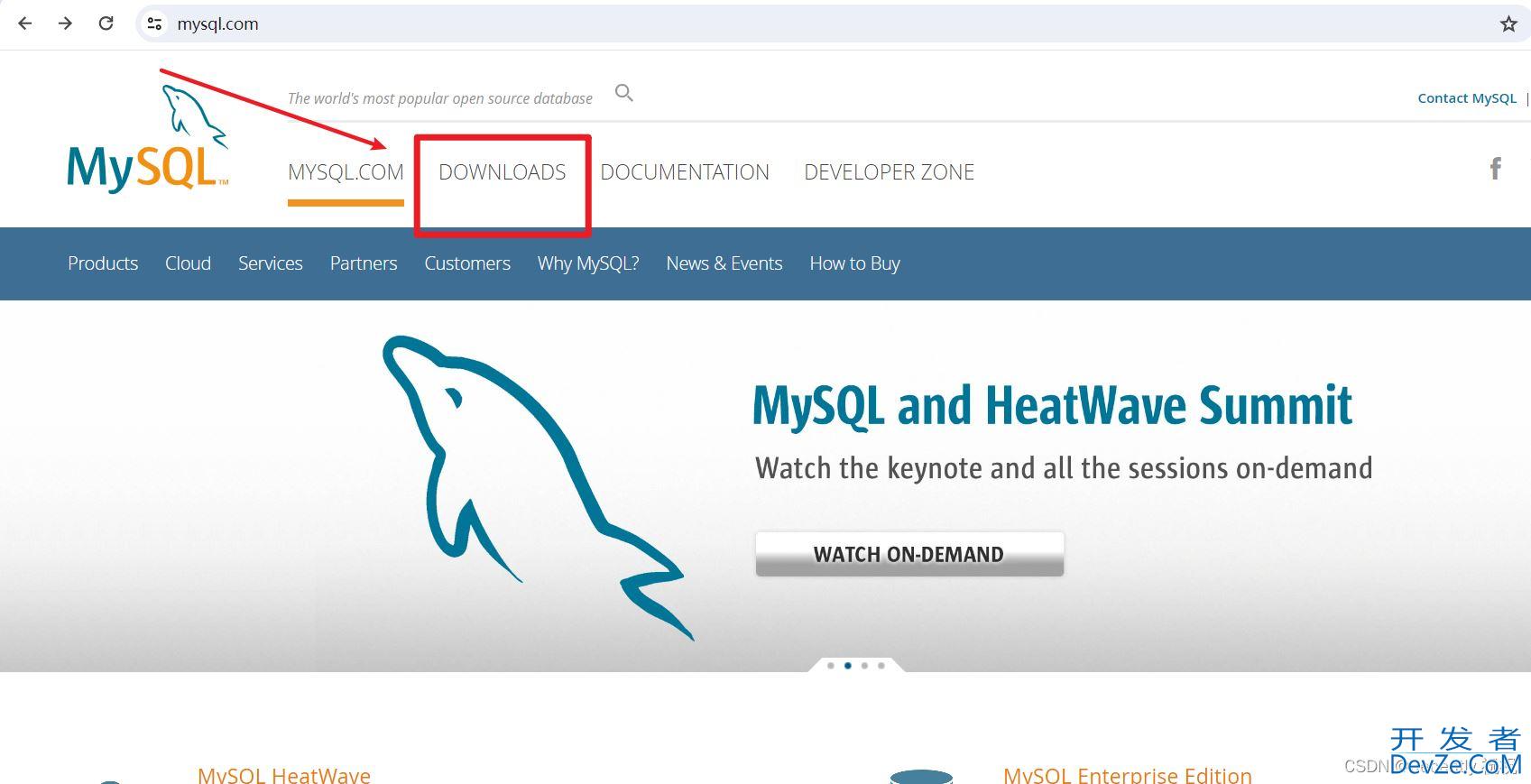
Task: Click the MySQL and HeatWave Summit banner title
Action: [x=1052, y=405]
